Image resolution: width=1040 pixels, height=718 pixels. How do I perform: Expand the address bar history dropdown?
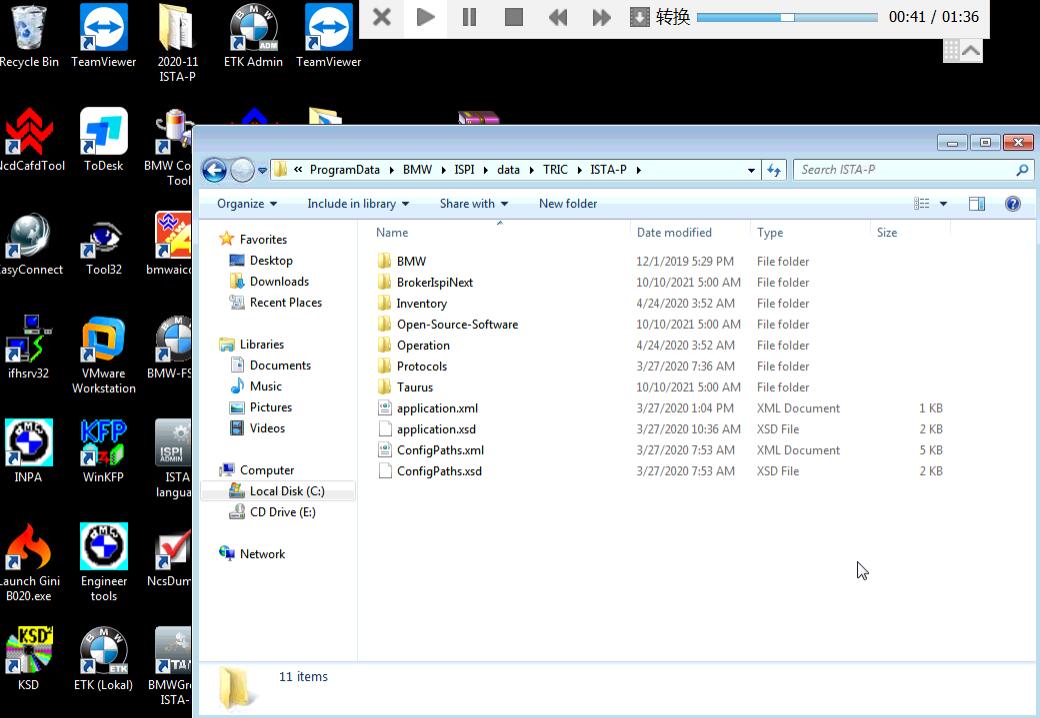pyautogui.click(x=751, y=170)
